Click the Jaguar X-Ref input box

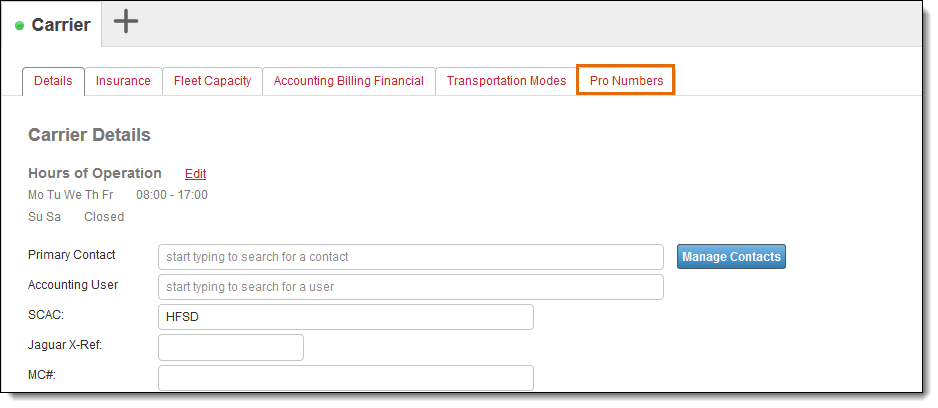[231, 348]
